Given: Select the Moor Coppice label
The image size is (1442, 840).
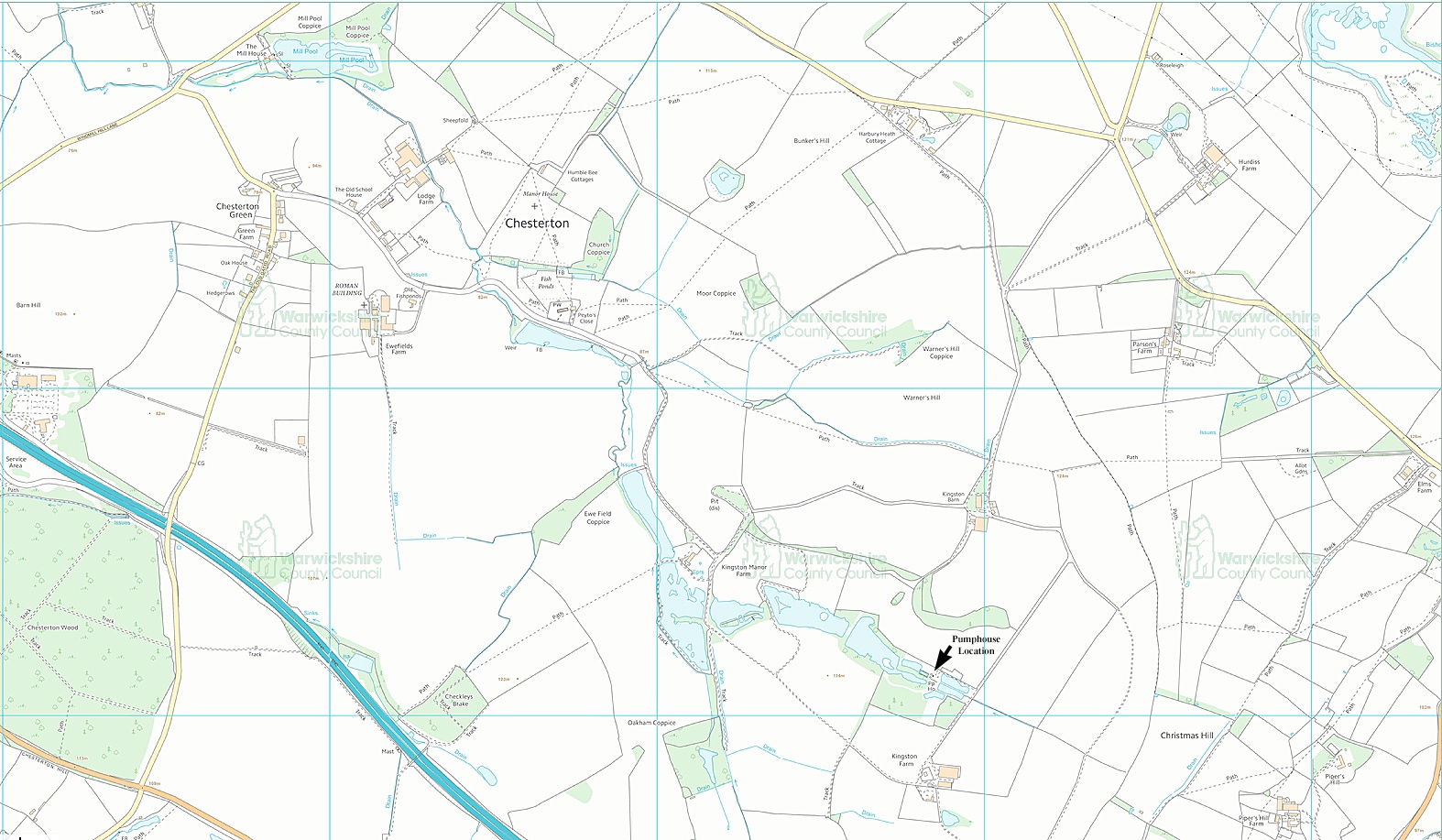Looking at the screenshot, I should point(716,294).
